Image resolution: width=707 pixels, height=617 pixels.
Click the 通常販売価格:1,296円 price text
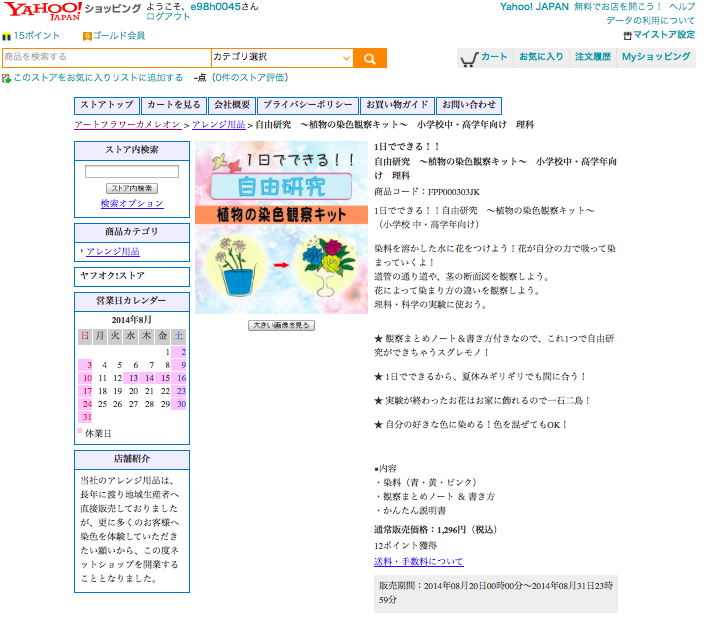(435, 530)
